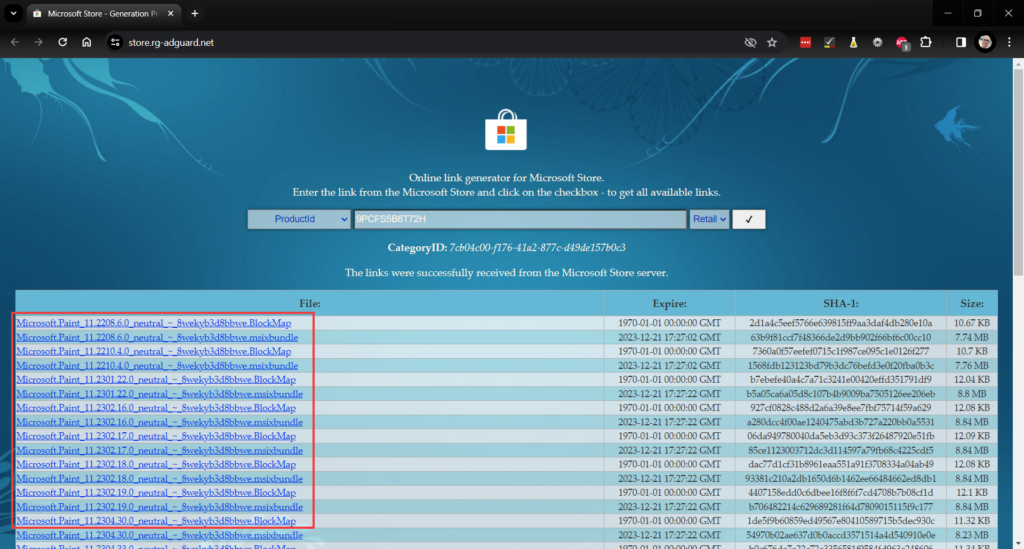Open Microsoft.Paint_11.2302.16.0 BlockMap link
The height and width of the screenshot is (549, 1024).
click(x=156, y=408)
